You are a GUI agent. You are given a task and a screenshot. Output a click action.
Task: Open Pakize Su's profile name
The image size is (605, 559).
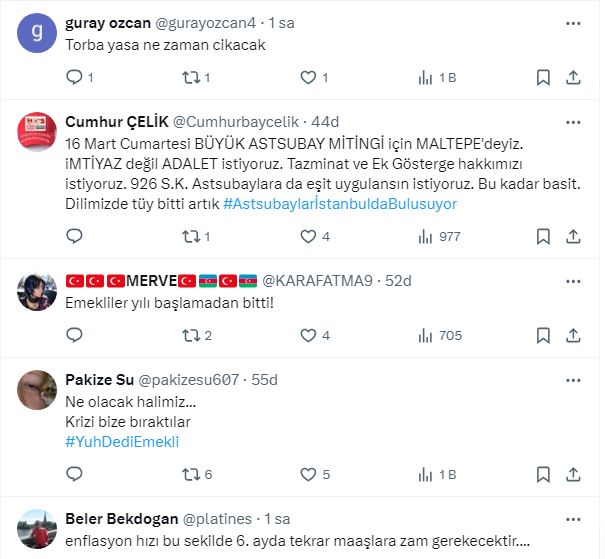coord(97,380)
